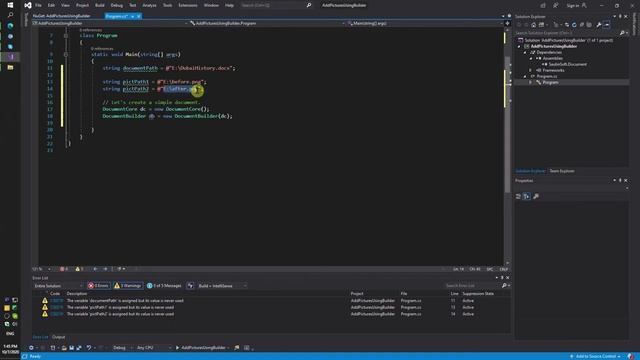This screenshot has height=360, width=640.
Task: Click Undo icon in toolbar
Action: tap(89, 348)
